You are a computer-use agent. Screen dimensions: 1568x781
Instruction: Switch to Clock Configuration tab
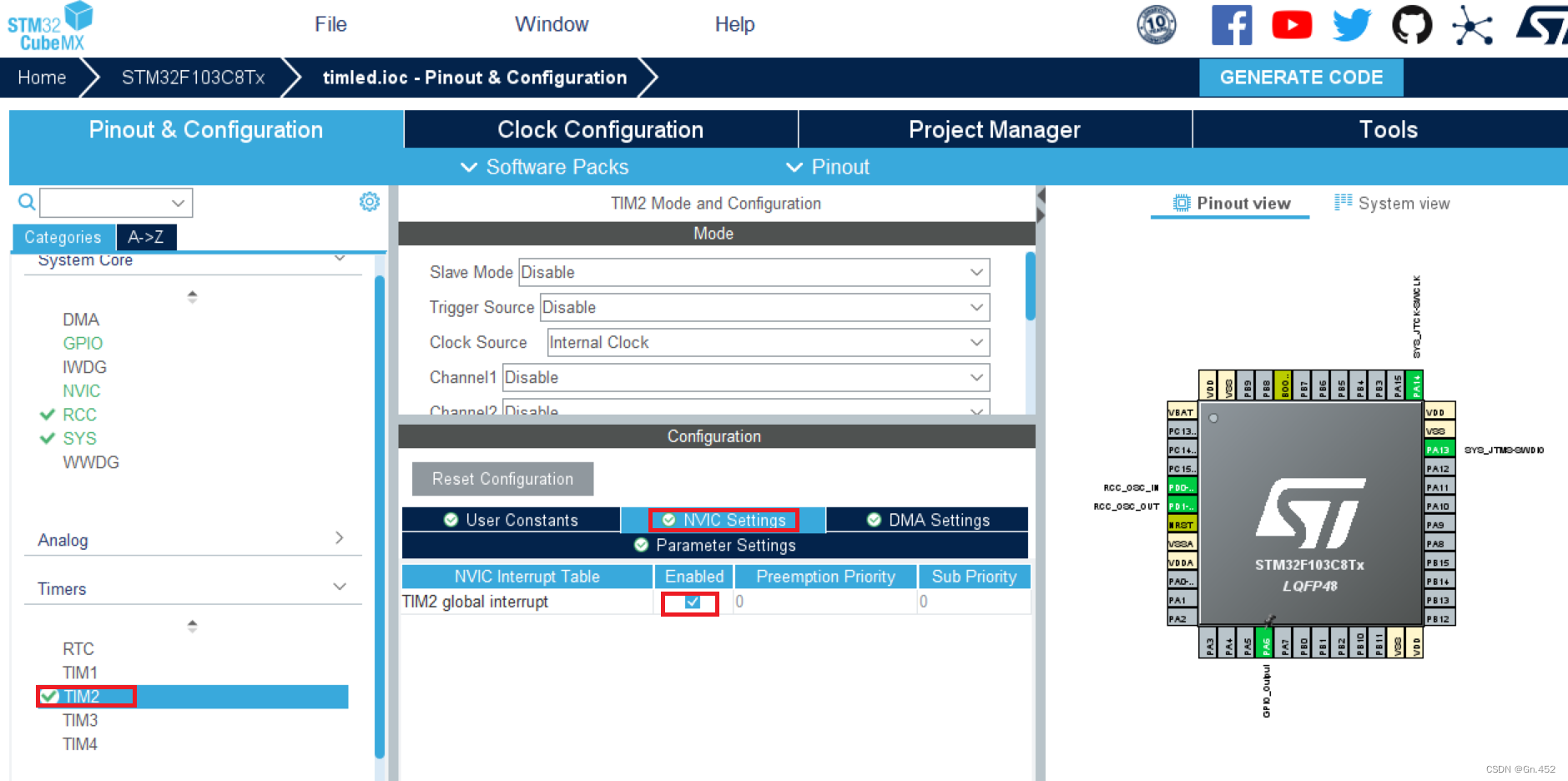pyautogui.click(x=601, y=129)
